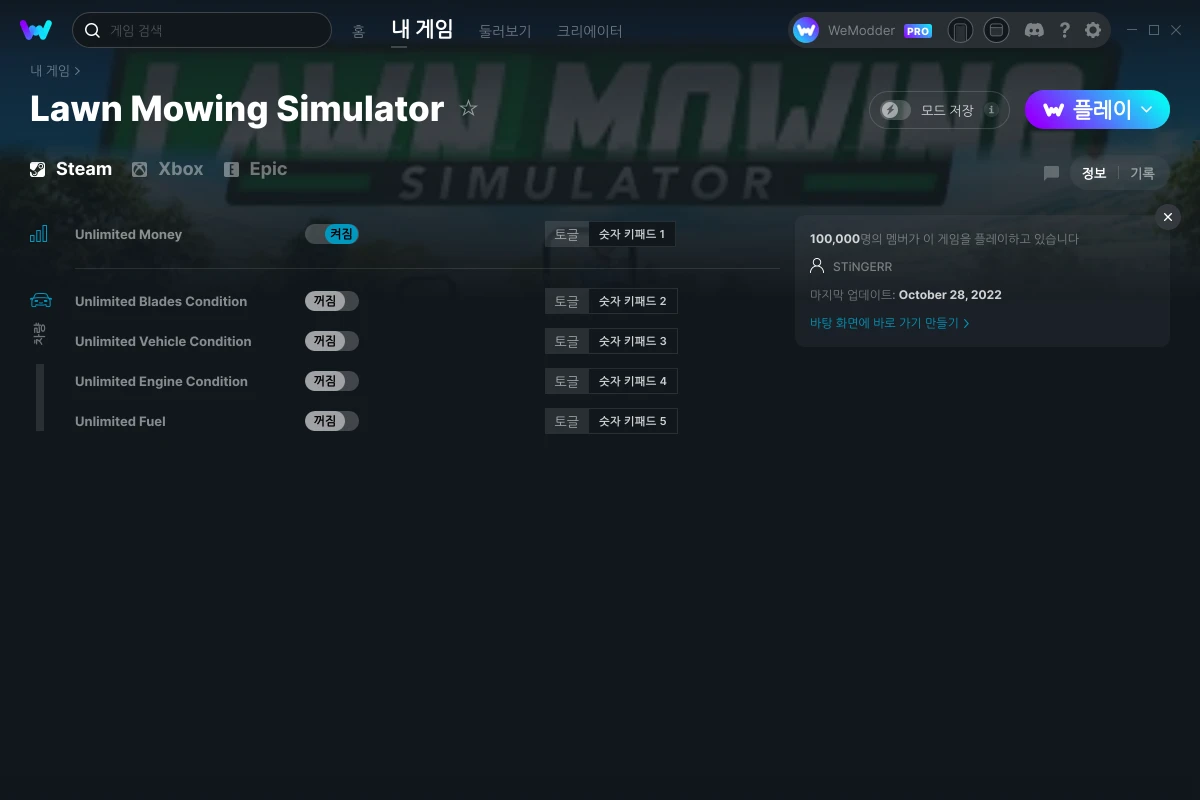The image size is (1200, 800).
Task: Click 바탕 화면에 바로 가기 만들기 link
Action: [890, 323]
